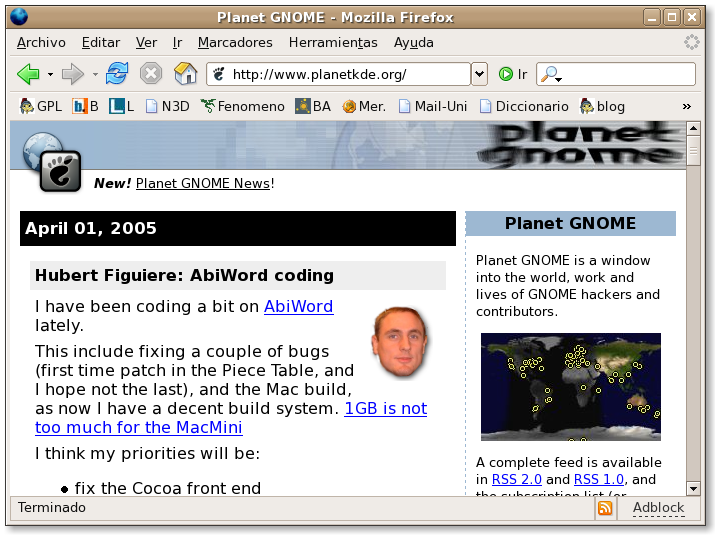Open the RSS 1.0 feed link
This screenshot has width=715, height=535.
coord(599,479)
